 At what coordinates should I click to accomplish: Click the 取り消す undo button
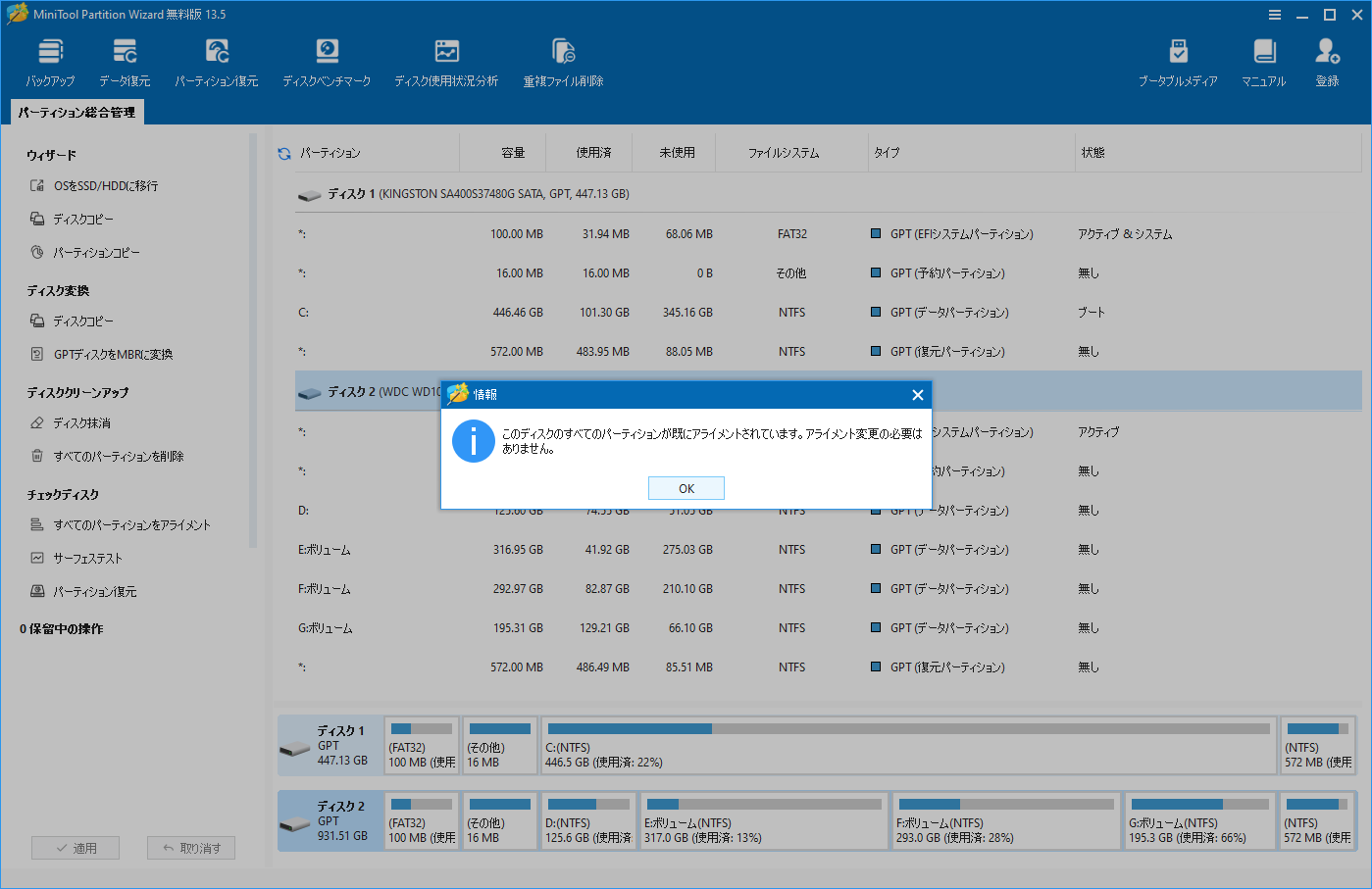tap(190, 848)
